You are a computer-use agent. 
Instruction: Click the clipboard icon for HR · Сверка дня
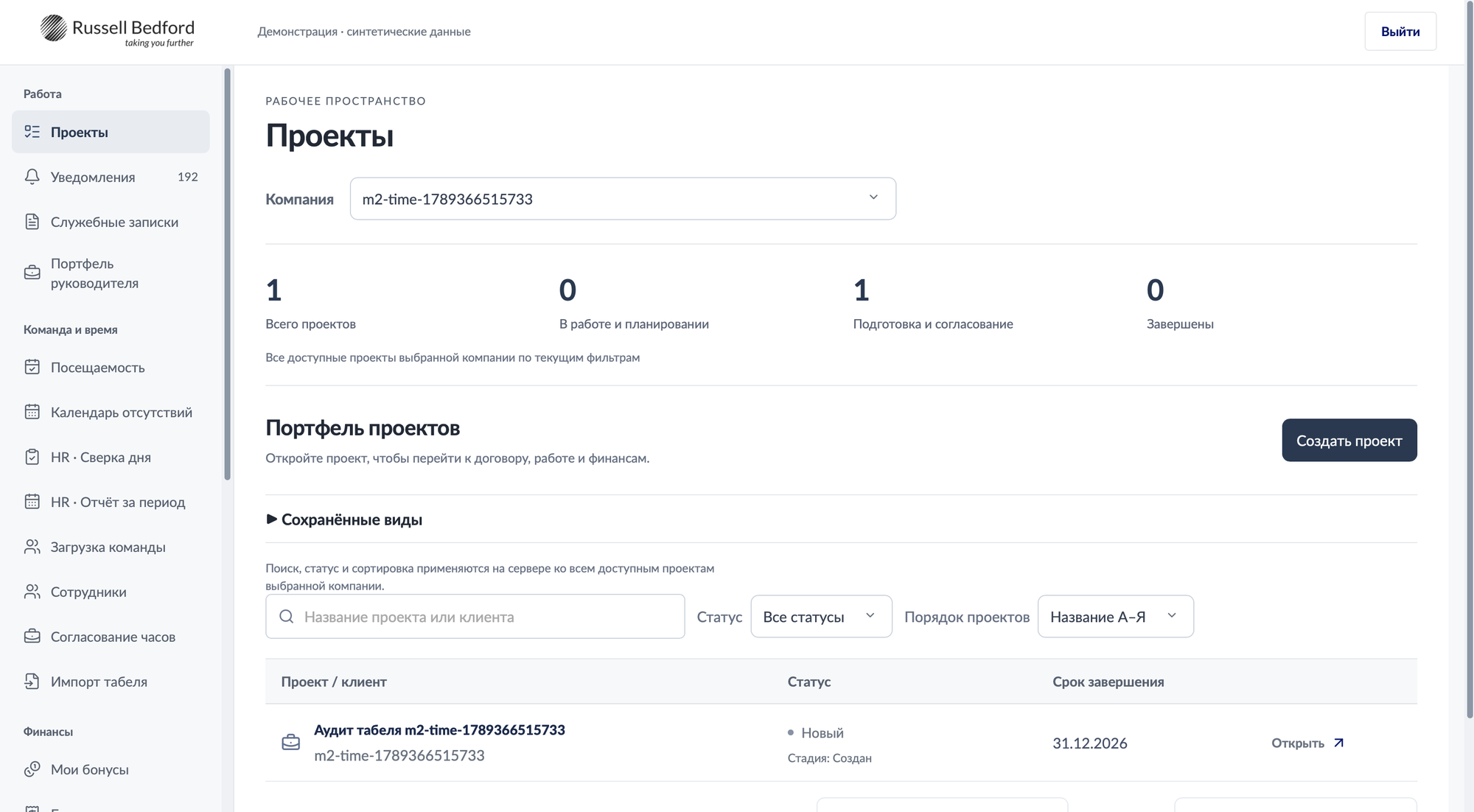coord(32,457)
